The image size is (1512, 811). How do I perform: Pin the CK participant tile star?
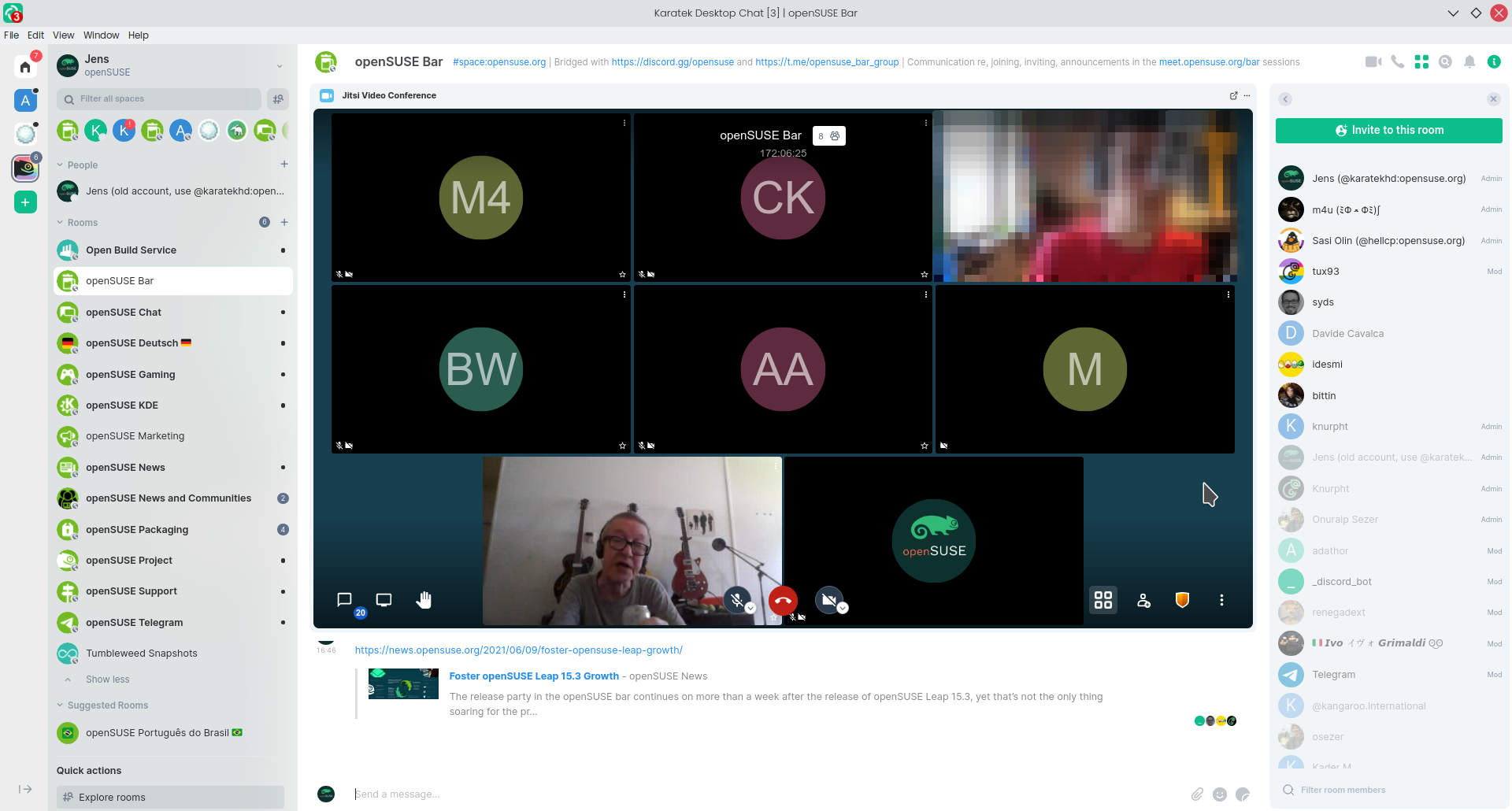(x=925, y=275)
